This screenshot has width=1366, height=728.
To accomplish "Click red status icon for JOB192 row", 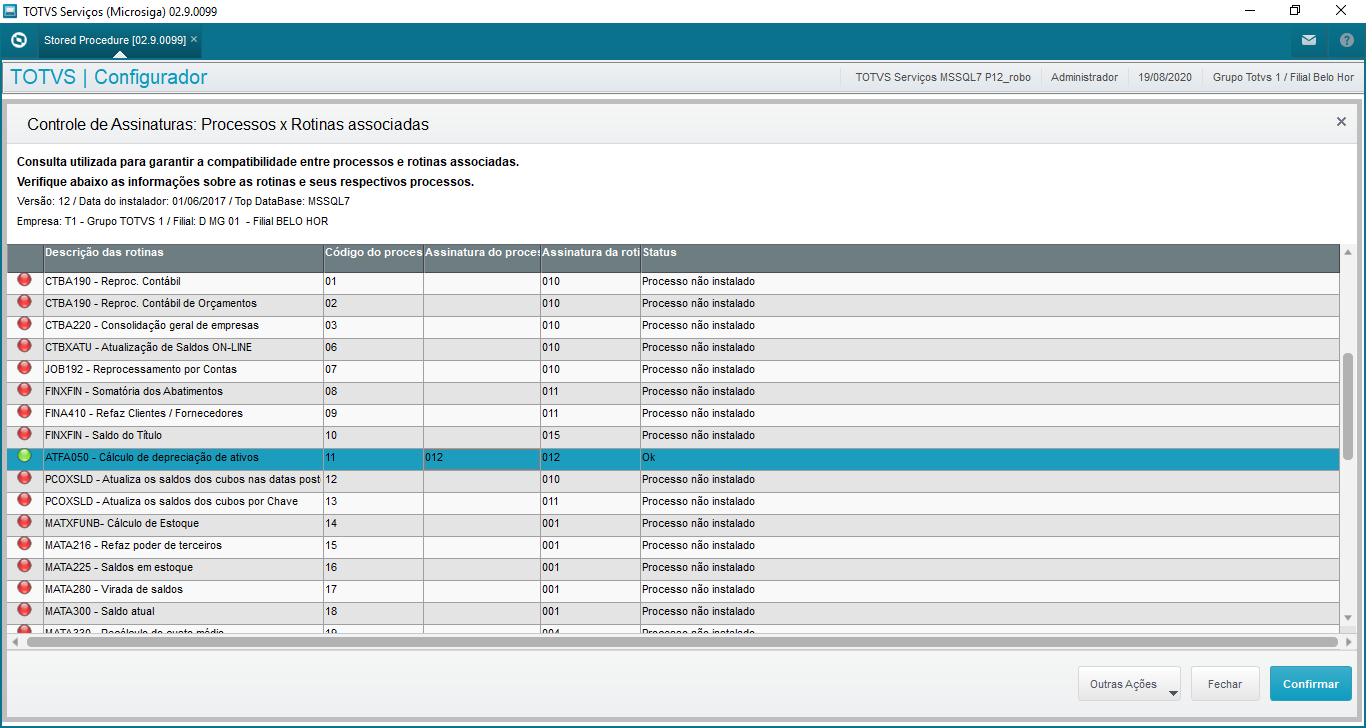I will coord(25,368).
